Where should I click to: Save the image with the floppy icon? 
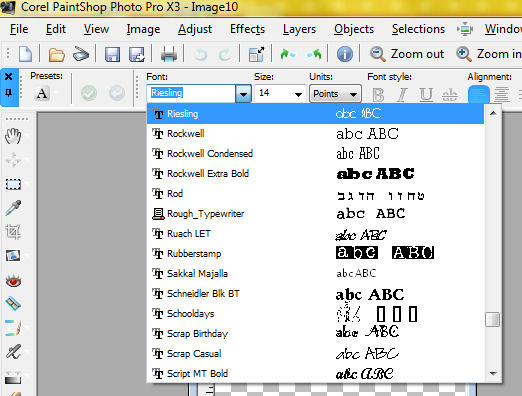tap(112, 54)
